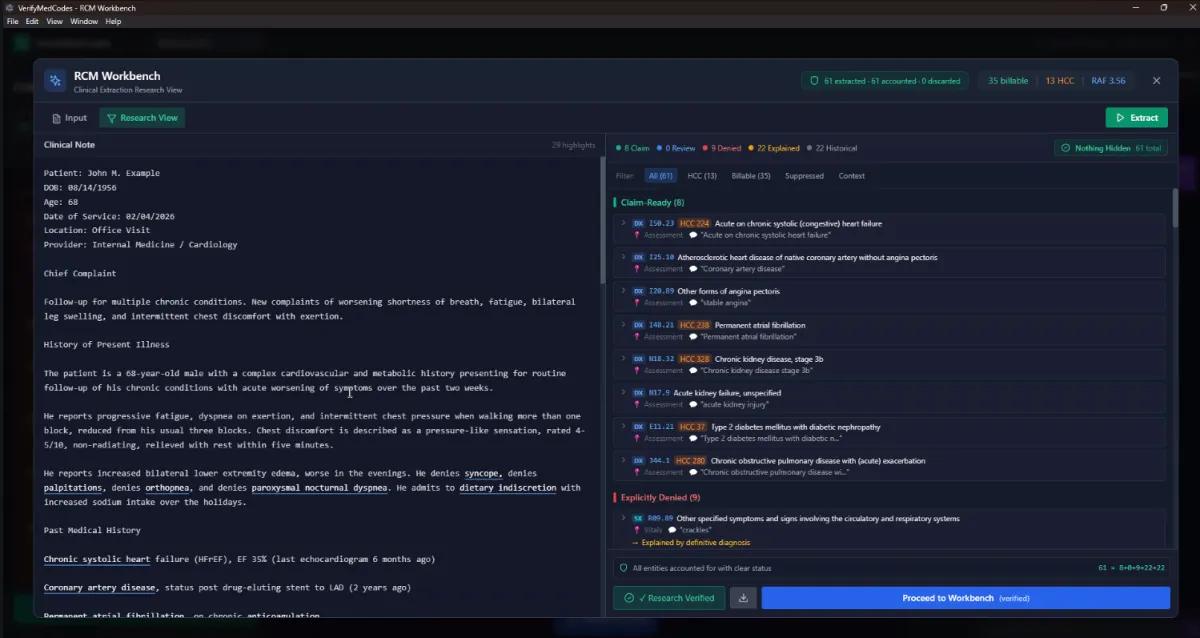
Task: Click the 'RAF 3.56' summary badge
Action: click(1108, 81)
